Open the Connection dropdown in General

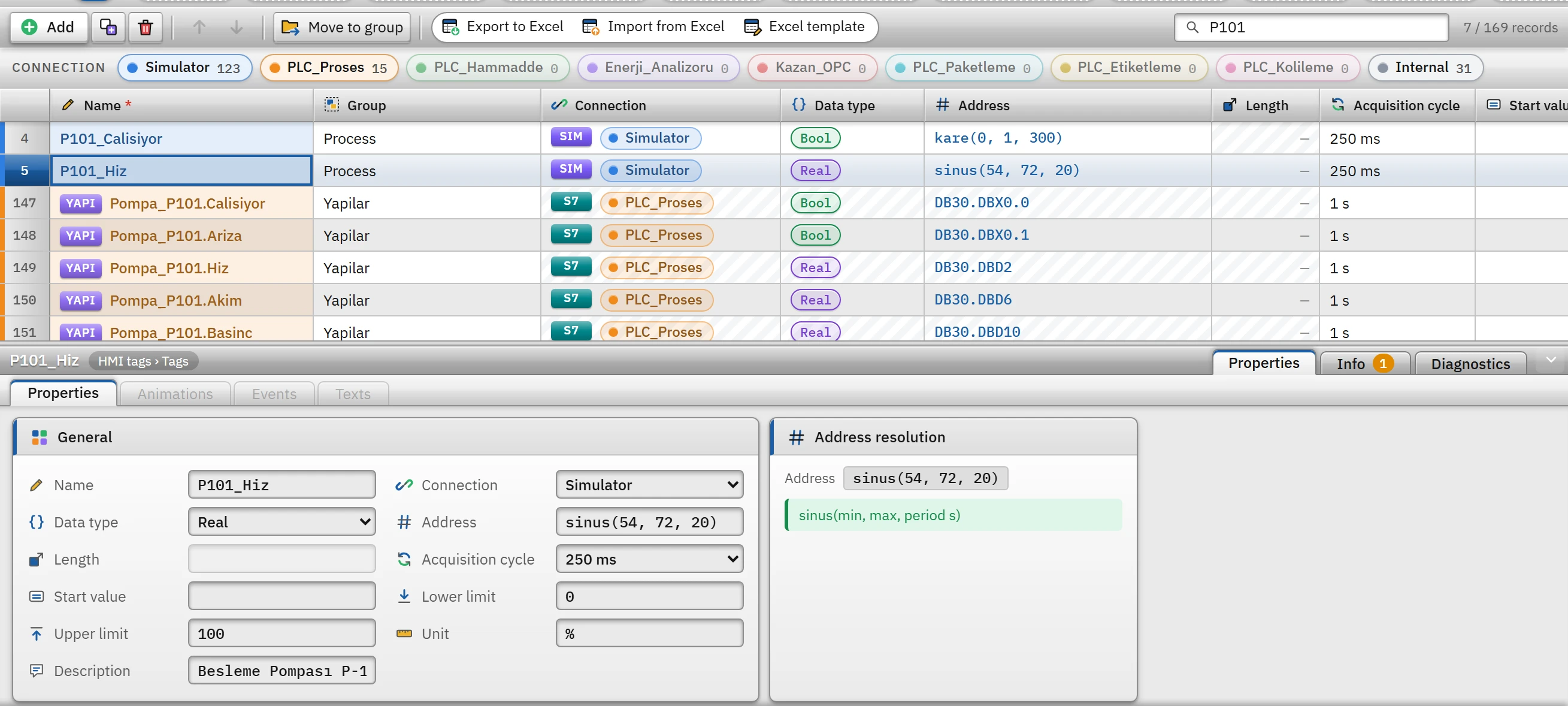[649, 485]
